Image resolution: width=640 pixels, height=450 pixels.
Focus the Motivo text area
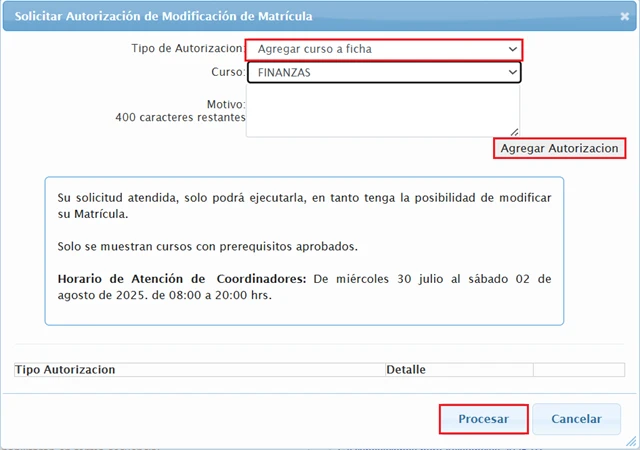click(382, 110)
